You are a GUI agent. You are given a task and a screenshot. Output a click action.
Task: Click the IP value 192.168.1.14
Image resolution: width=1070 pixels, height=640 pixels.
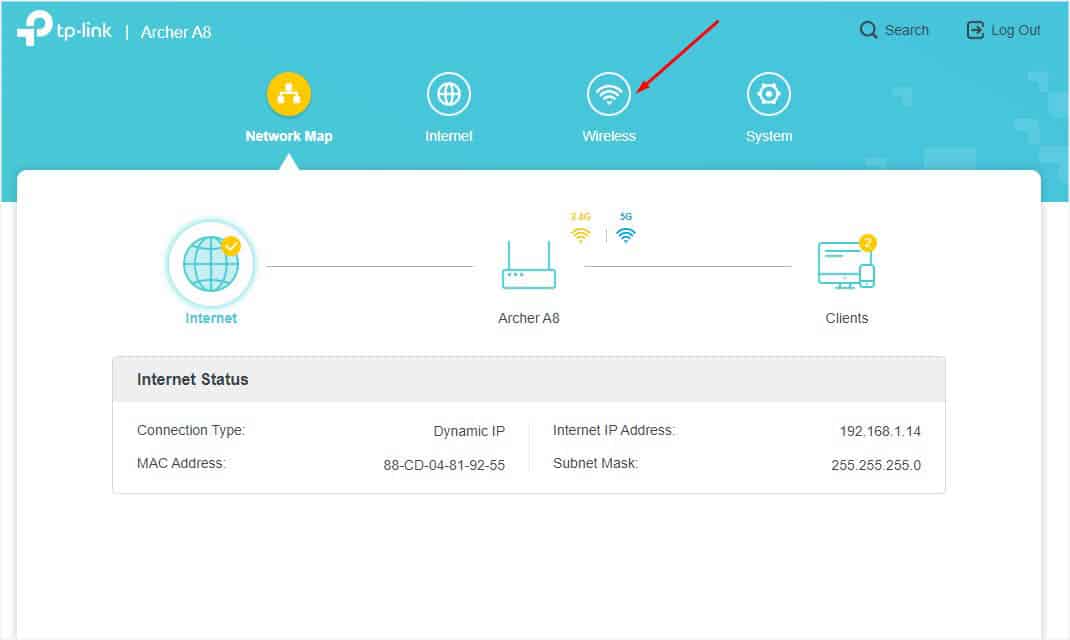click(x=880, y=431)
